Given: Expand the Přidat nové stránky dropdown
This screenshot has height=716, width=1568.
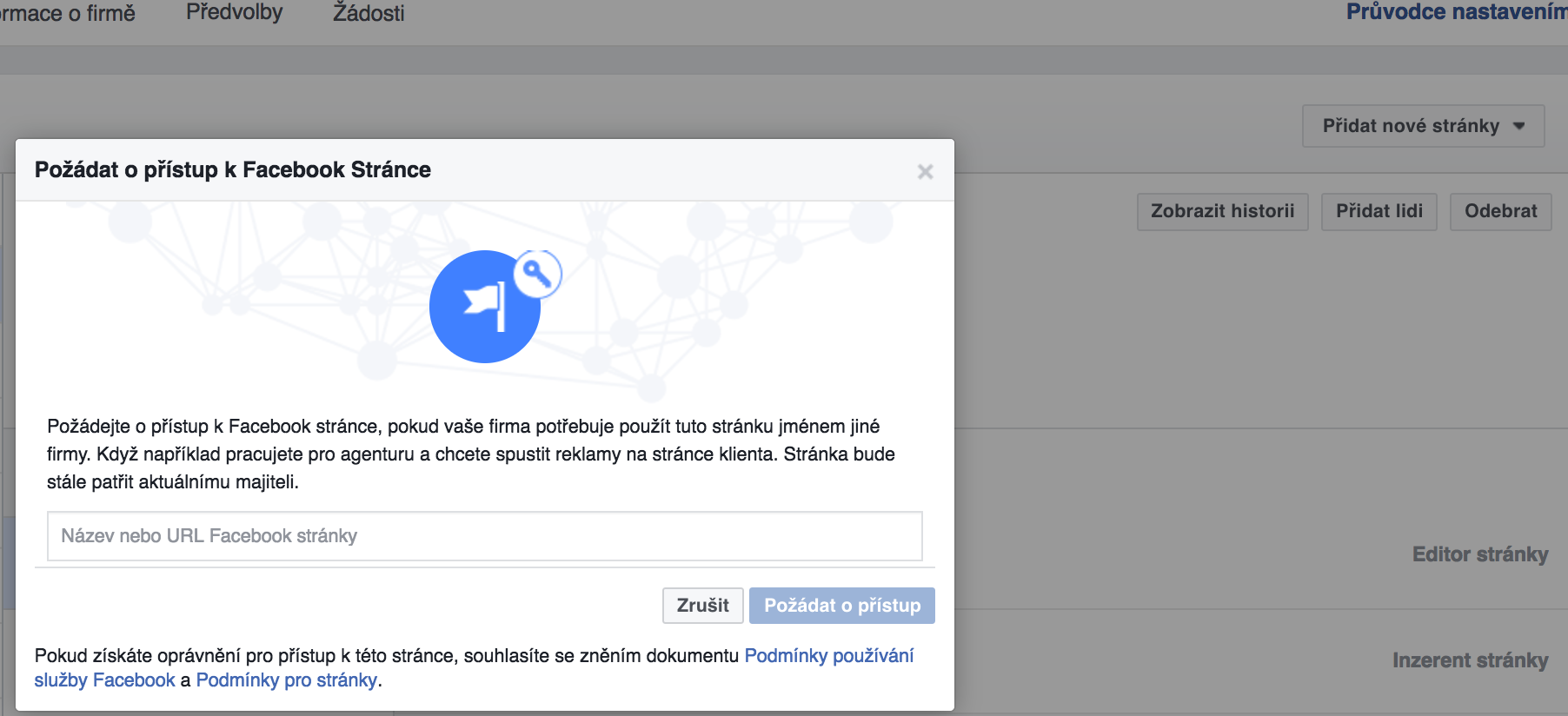Looking at the screenshot, I should coord(1423,126).
